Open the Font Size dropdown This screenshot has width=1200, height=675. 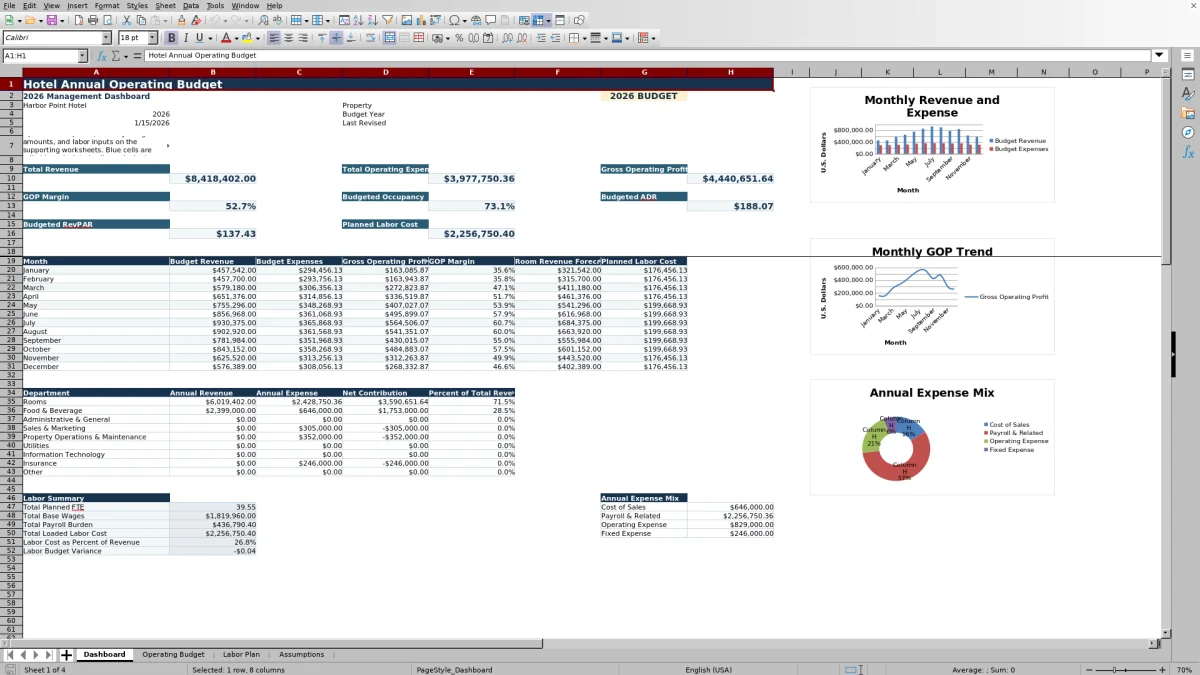pos(152,38)
